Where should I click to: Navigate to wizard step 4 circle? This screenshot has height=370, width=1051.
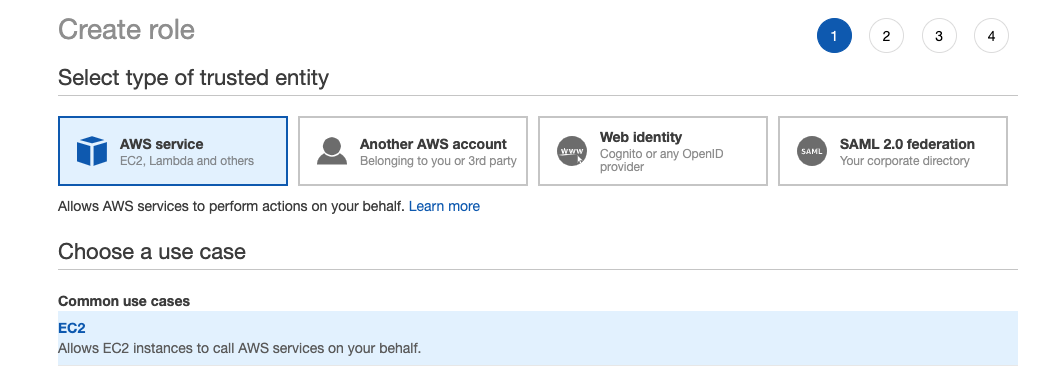coord(991,36)
